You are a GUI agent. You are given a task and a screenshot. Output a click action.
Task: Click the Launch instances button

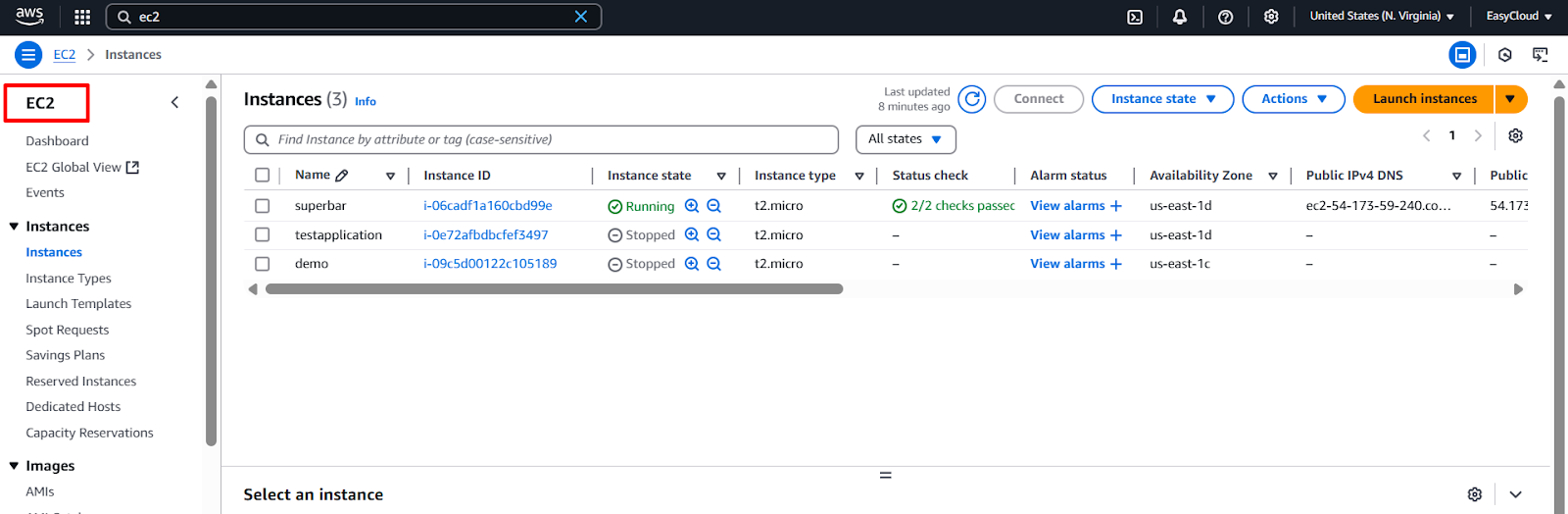tap(1424, 99)
